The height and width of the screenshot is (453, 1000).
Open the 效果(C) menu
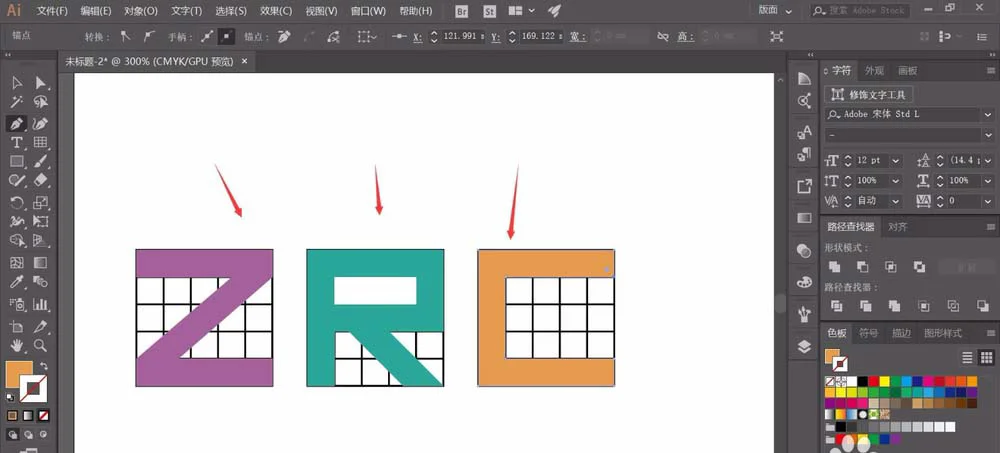[276, 11]
